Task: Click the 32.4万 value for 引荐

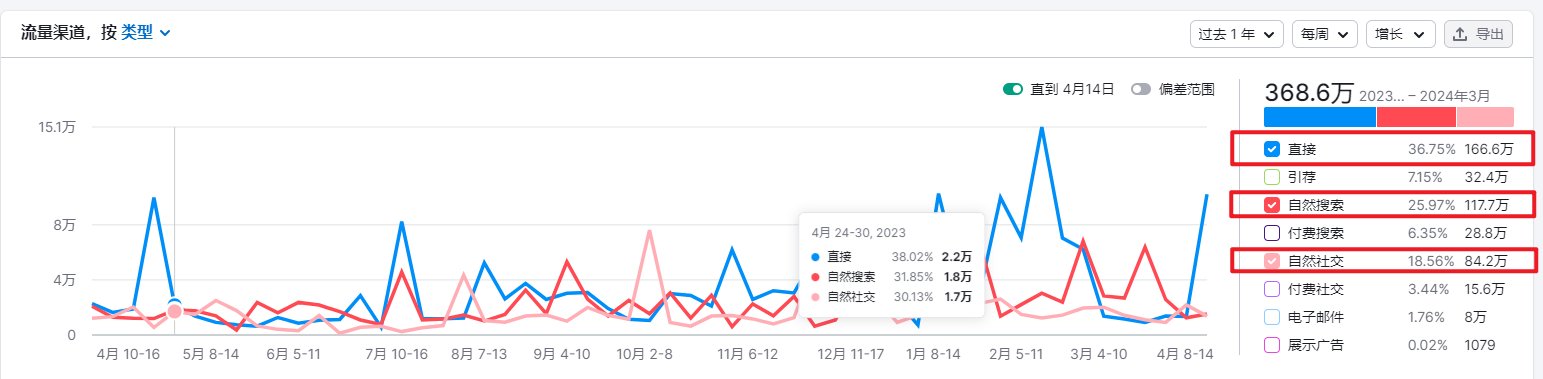Action: tap(1485, 177)
